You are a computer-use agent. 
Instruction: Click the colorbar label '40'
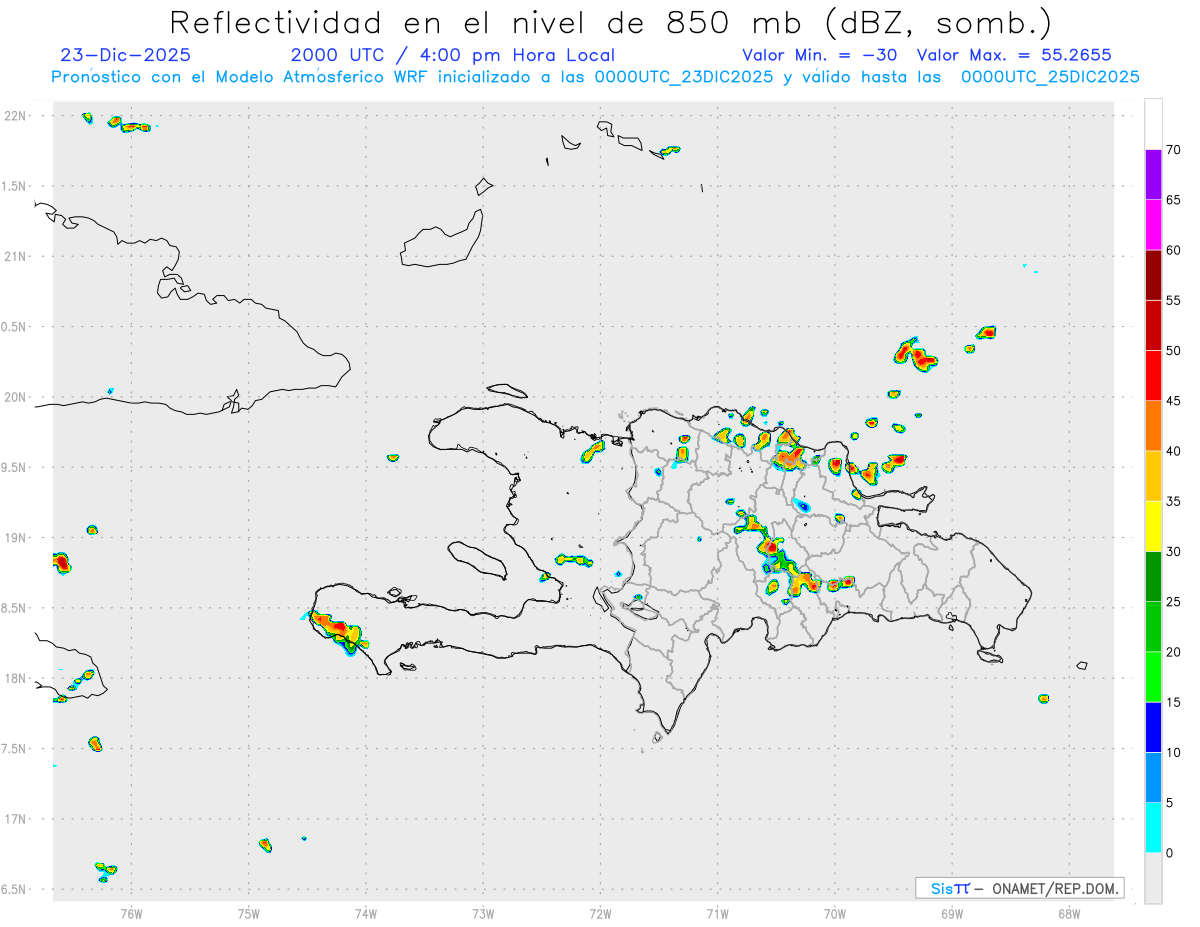click(1173, 451)
